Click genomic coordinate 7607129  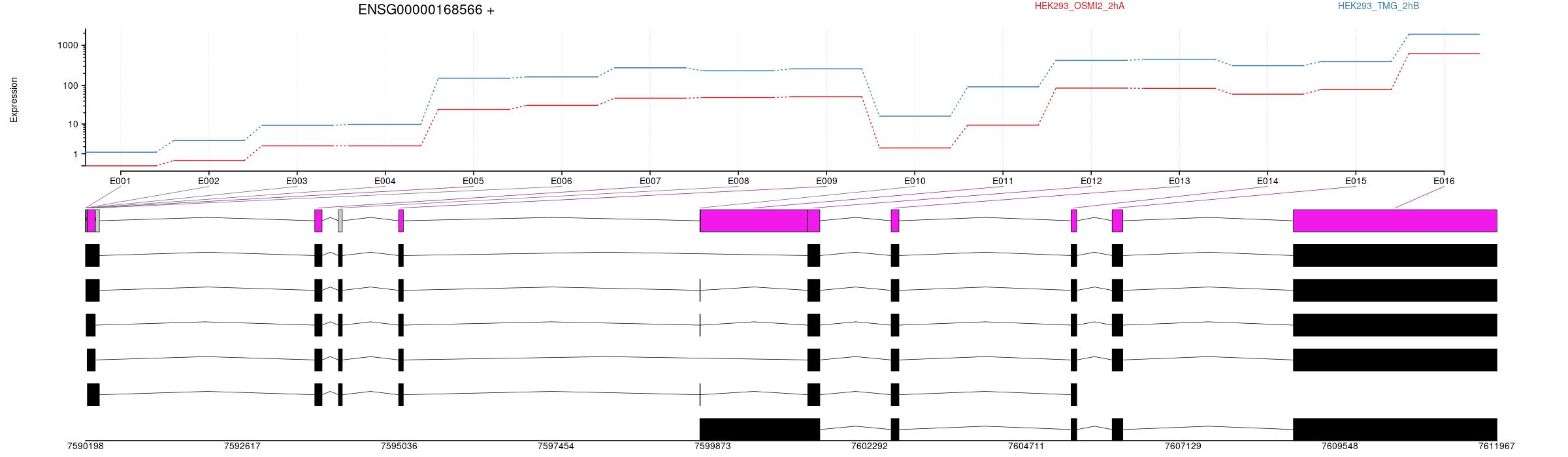[1183, 447]
